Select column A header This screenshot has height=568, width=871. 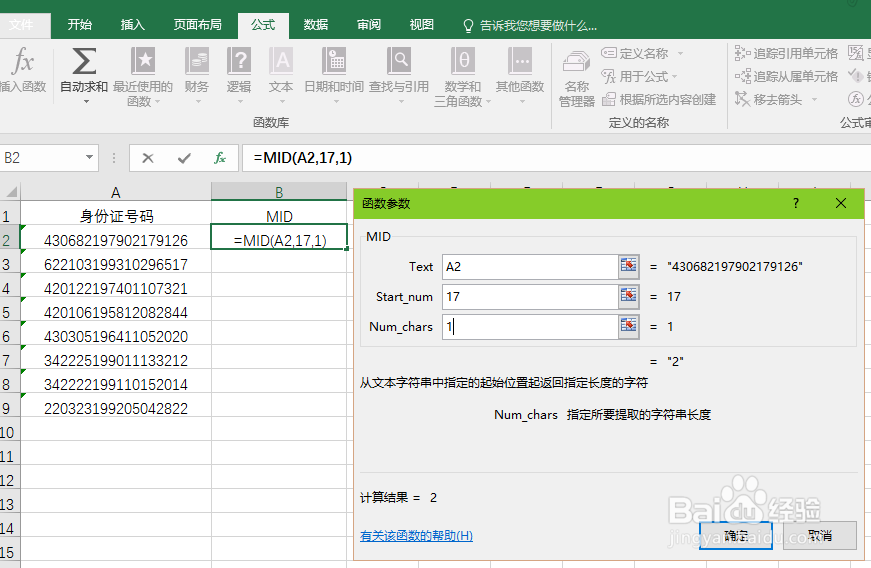pyautogui.click(x=116, y=192)
